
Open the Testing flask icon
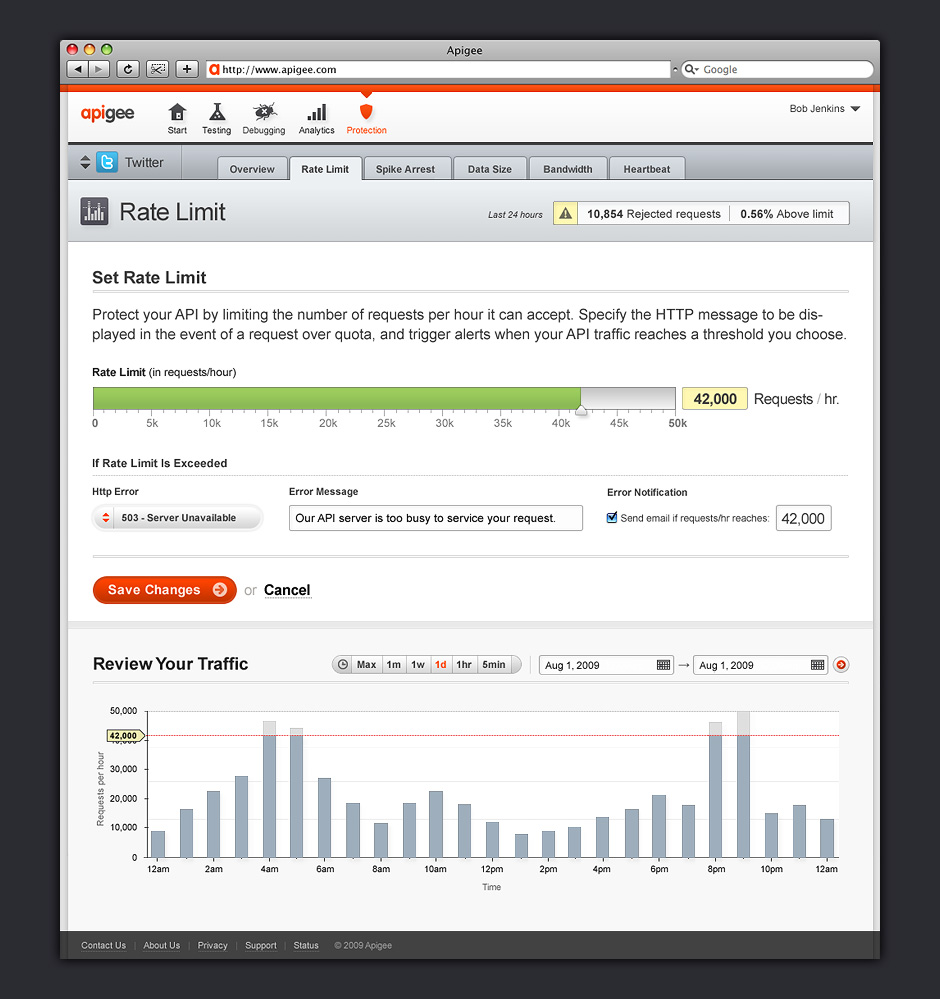click(x=216, y=113)
